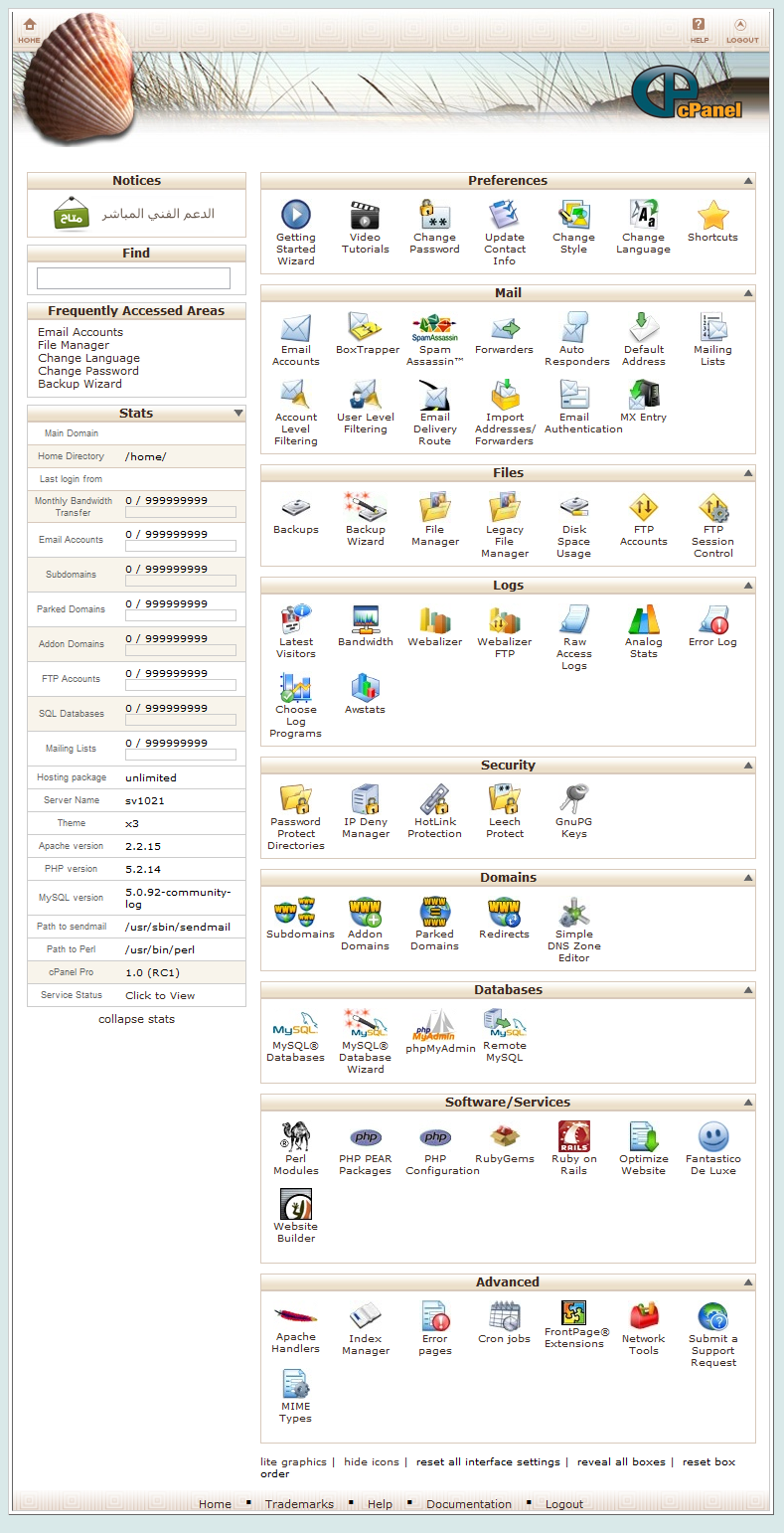The height and width of the screenshot is (1533, 784).
Task: Open Addon Domains icon
Action: coord(366,912)
